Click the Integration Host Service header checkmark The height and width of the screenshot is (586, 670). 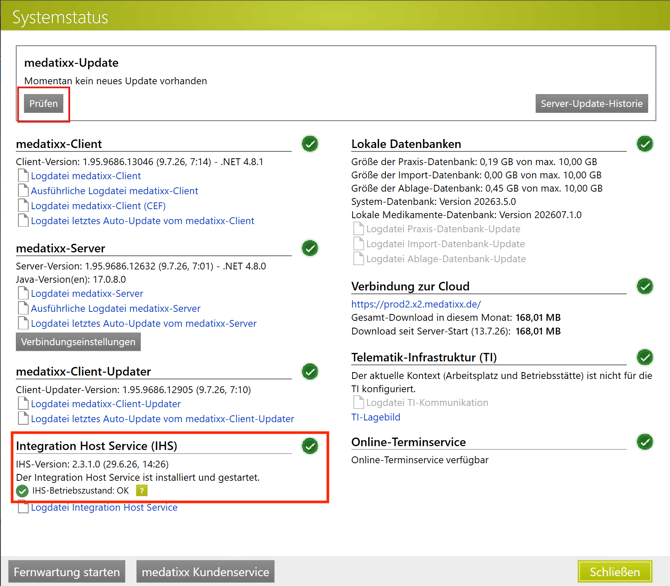tap(310, 446)
